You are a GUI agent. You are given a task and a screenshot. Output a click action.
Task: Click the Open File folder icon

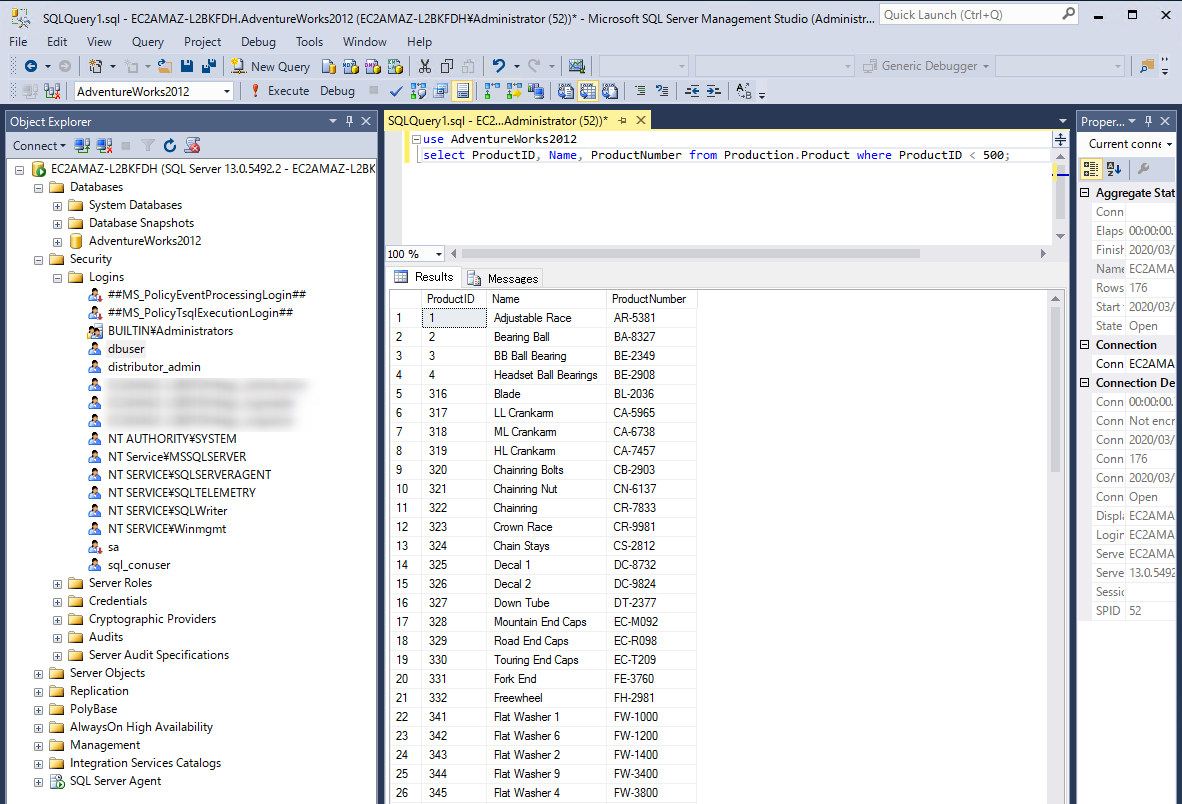point(164,66)
